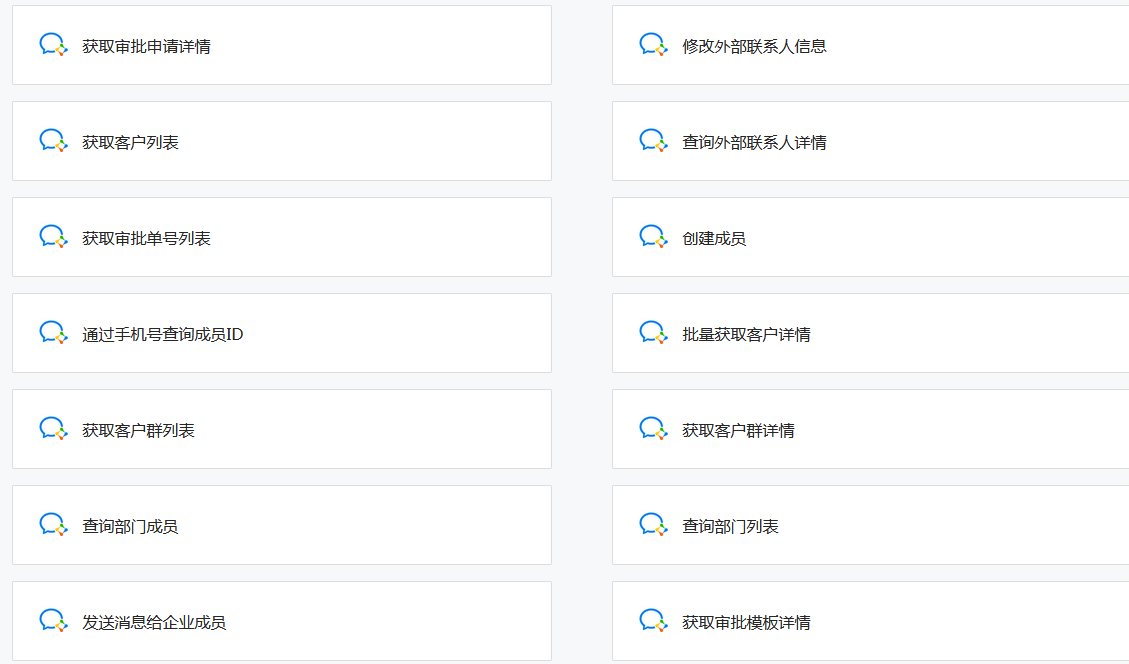Viewport: 1129px width, 664px height.
Task: Pick the 发送消息给企业成员 label
Action: point(154,622)
